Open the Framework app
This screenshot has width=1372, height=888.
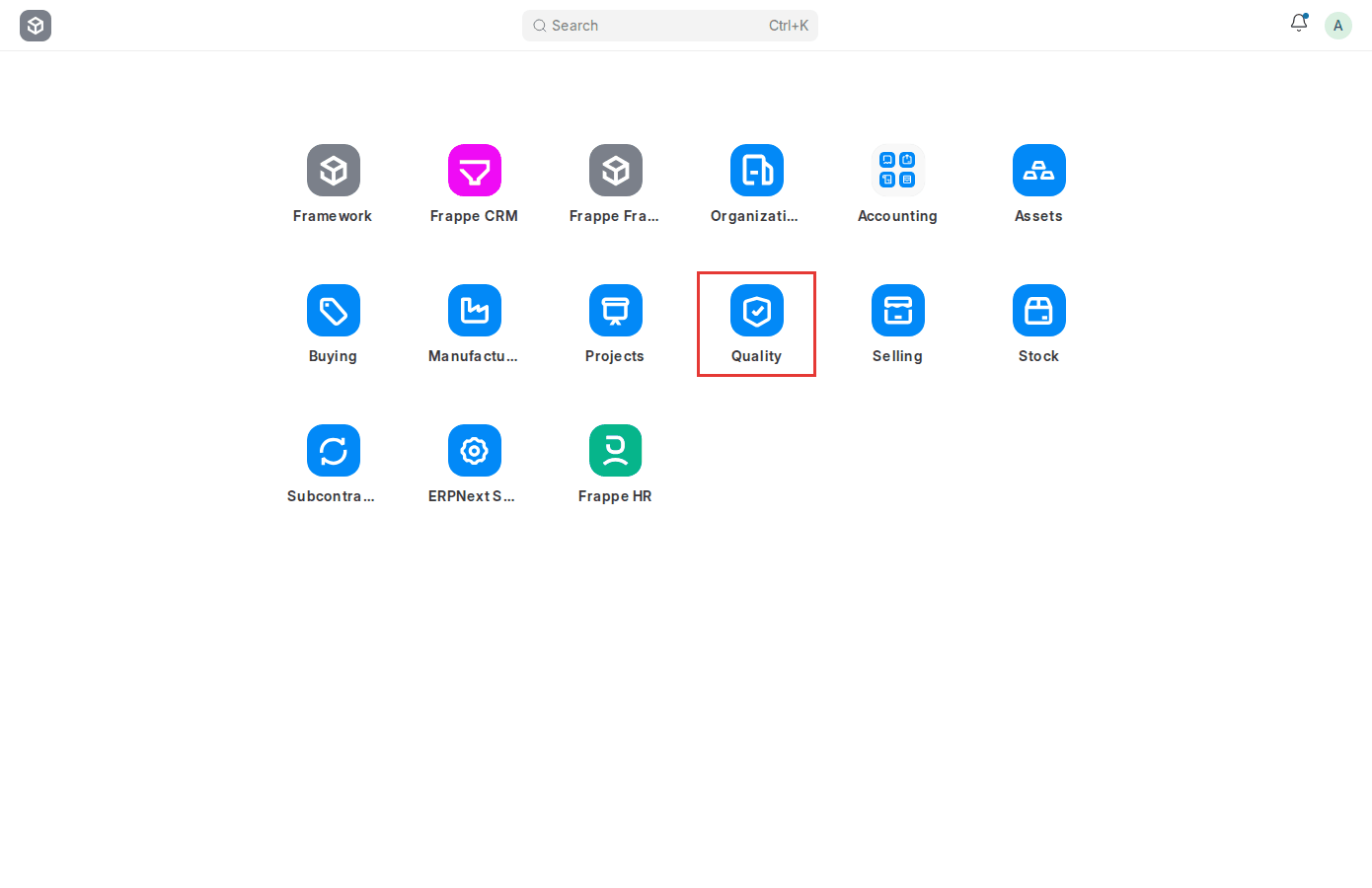[333, 171]
